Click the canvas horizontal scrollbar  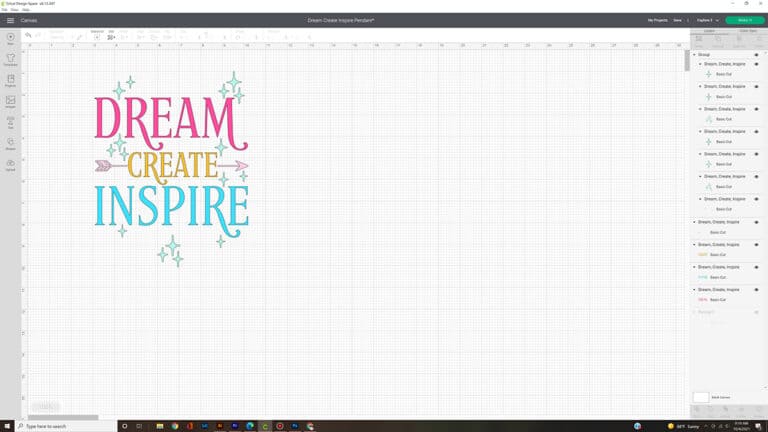[x=63, y=417]
